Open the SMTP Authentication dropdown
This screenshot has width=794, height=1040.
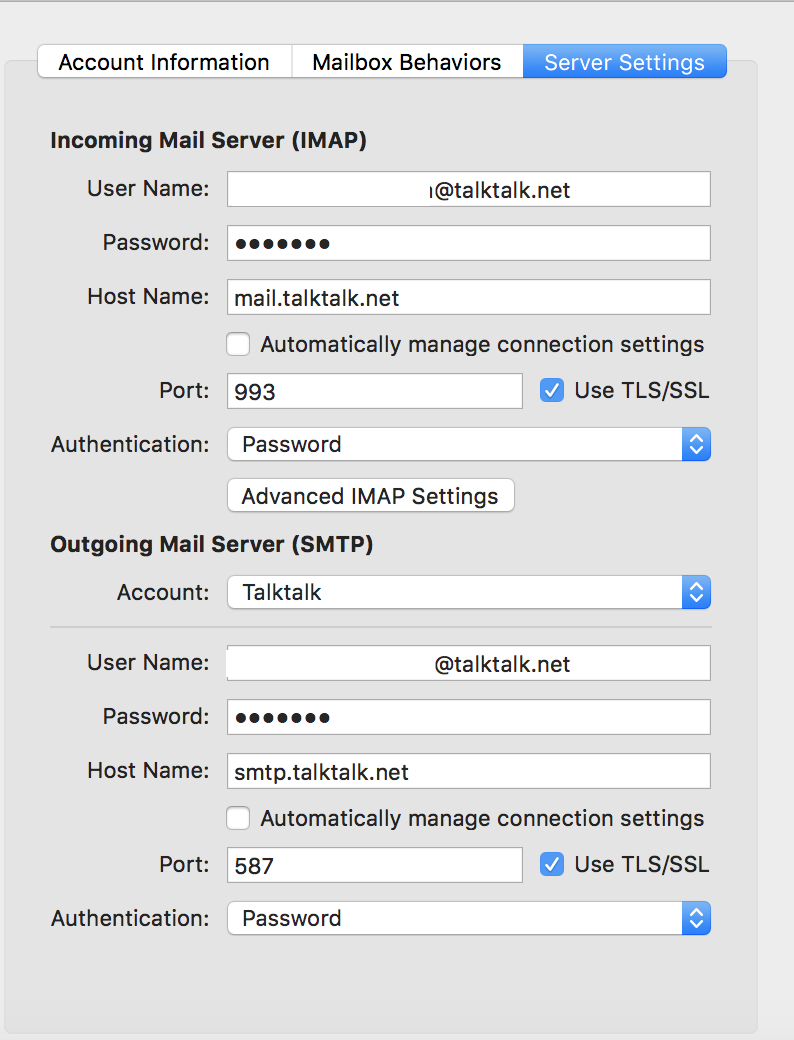468,918
